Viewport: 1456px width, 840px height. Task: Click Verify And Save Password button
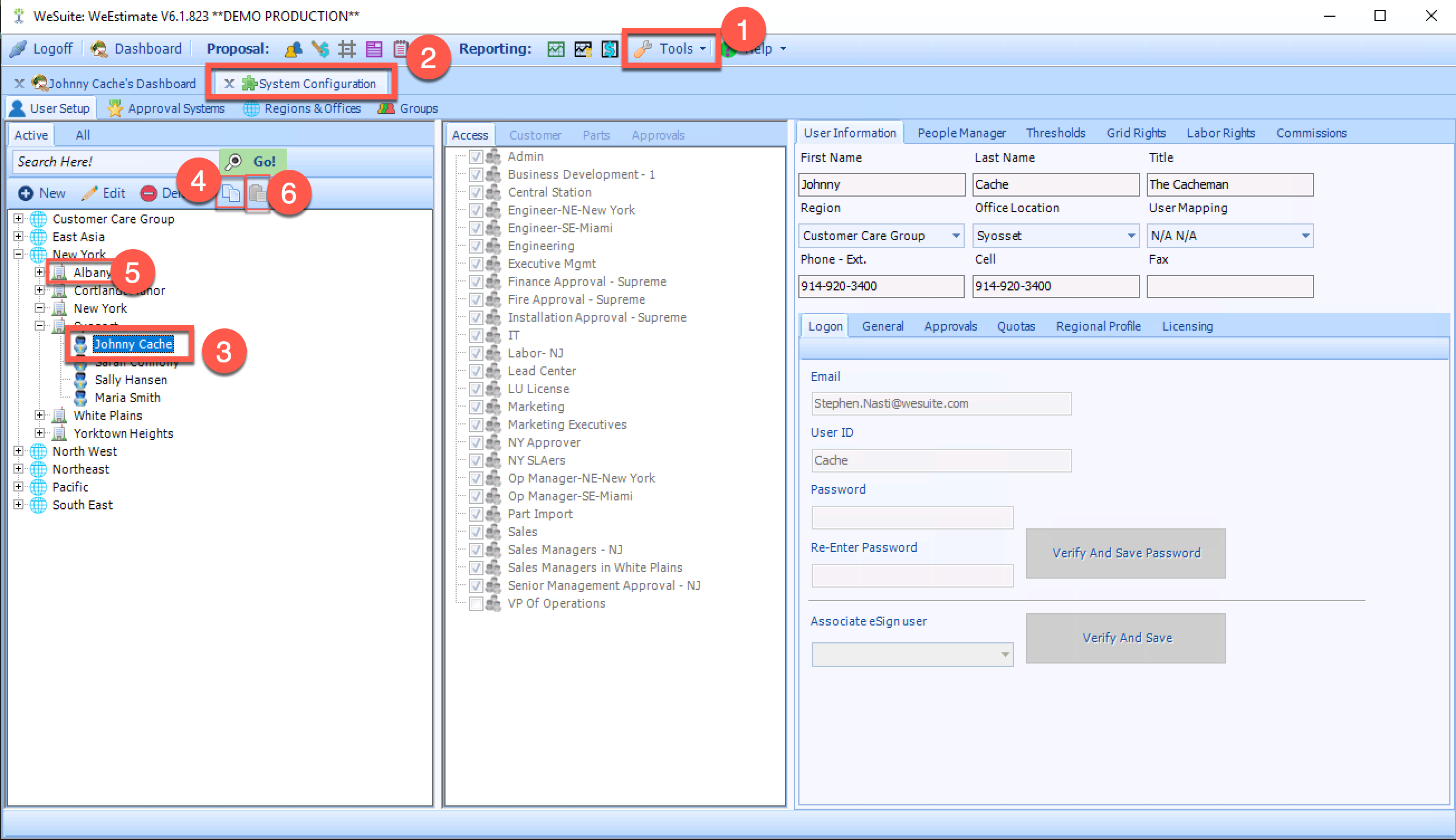tap(1125, 554)
